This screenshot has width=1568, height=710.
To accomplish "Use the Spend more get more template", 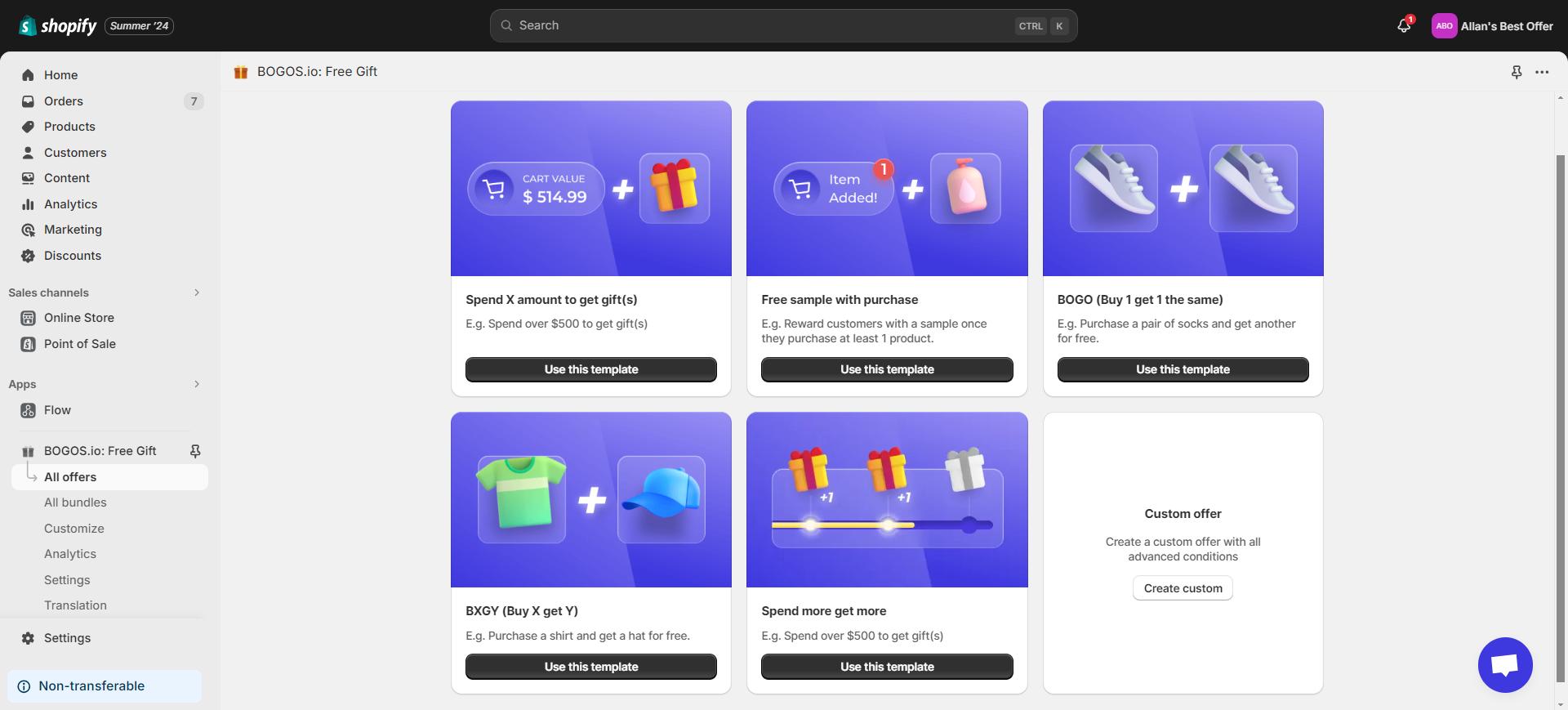I will click(x=887, y=667).
